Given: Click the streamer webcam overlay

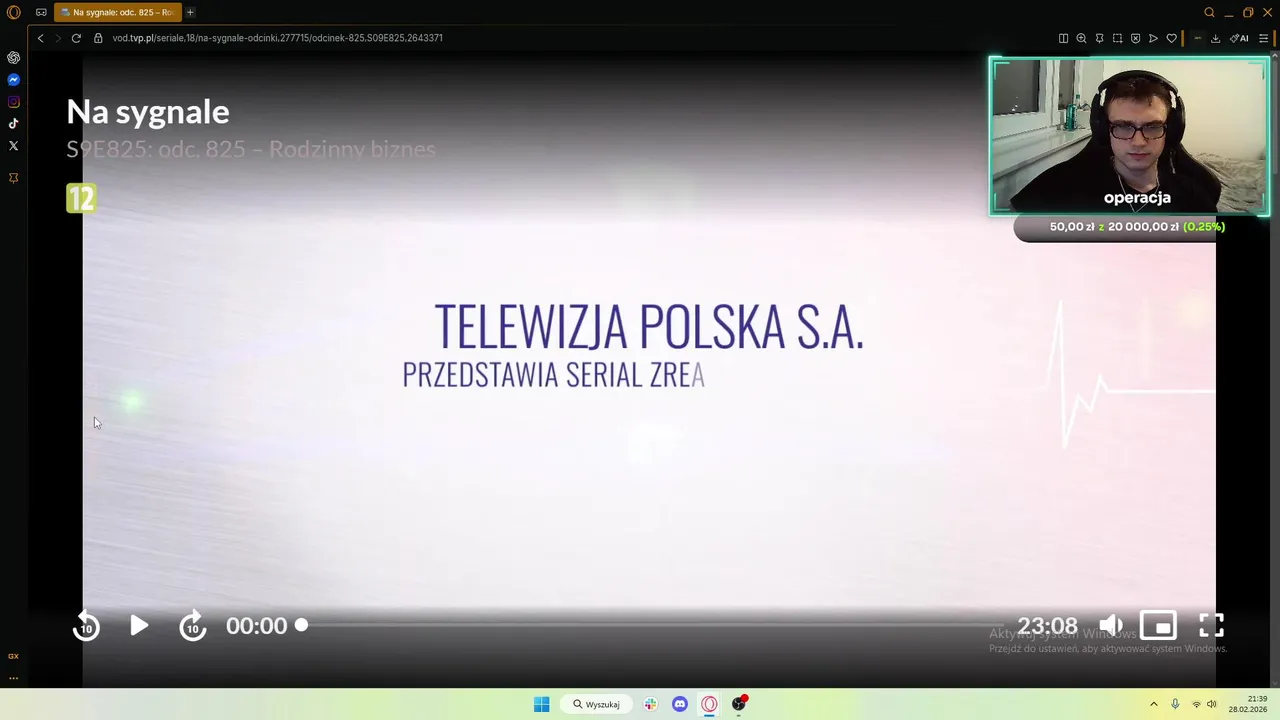Looking at the screenshot, I should [x=1130, y=136].
